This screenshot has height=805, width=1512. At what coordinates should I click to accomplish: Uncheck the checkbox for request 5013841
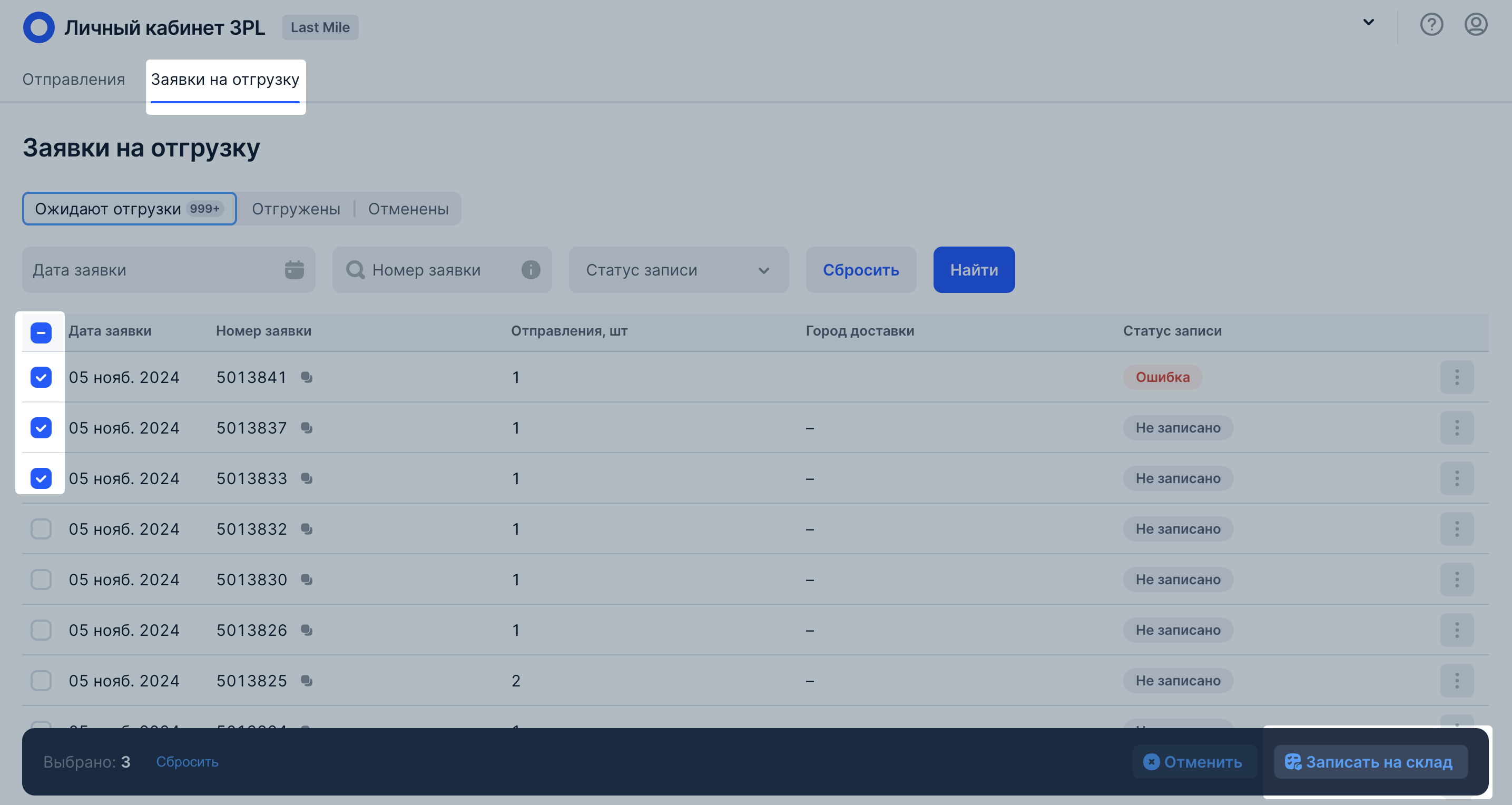(41, 377)
